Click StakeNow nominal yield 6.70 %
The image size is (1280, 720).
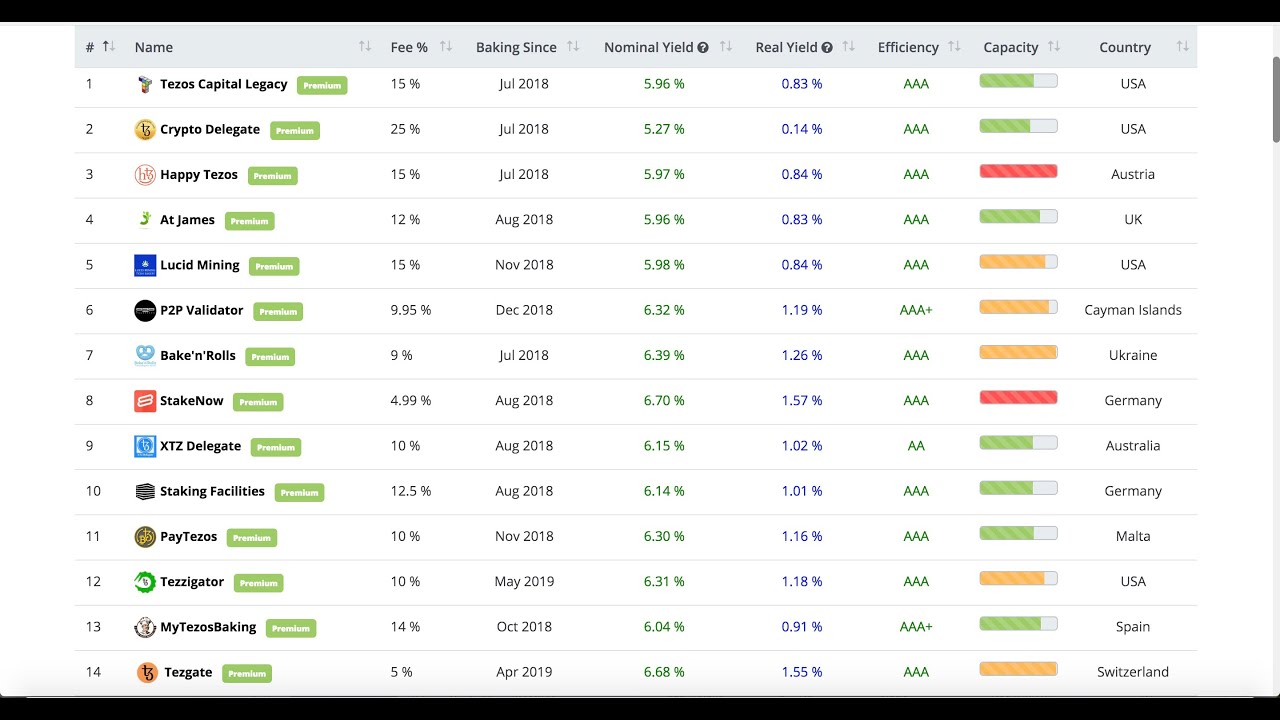coord(664,401)
